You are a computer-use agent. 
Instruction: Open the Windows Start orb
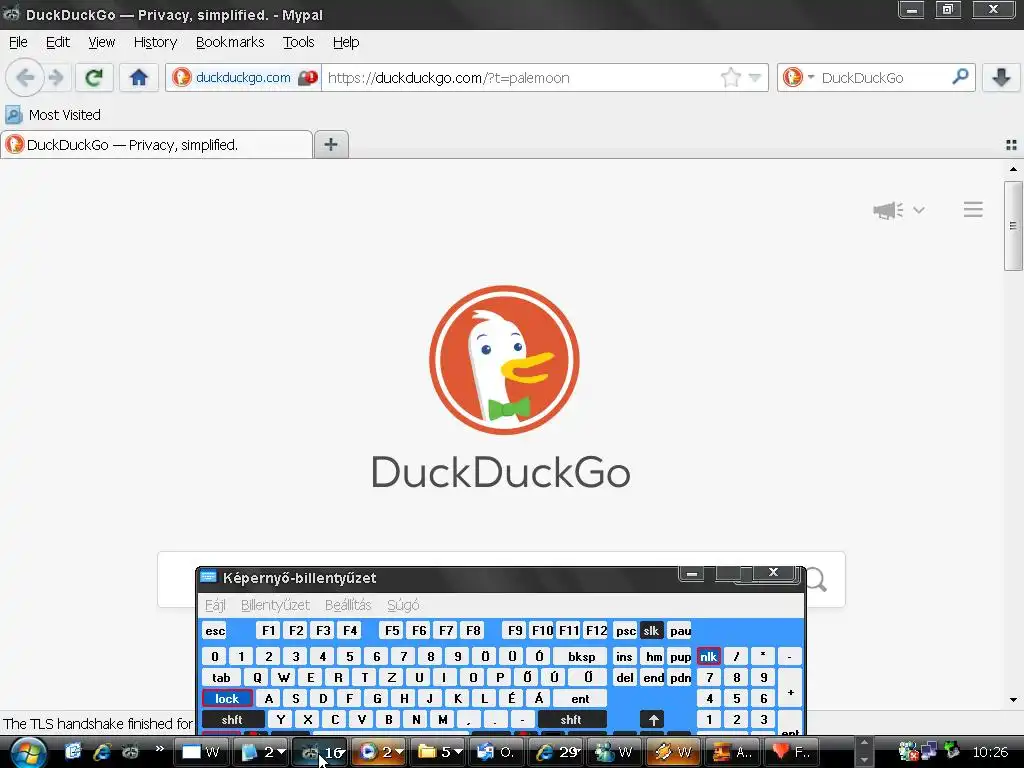click(x=28, y=752)
